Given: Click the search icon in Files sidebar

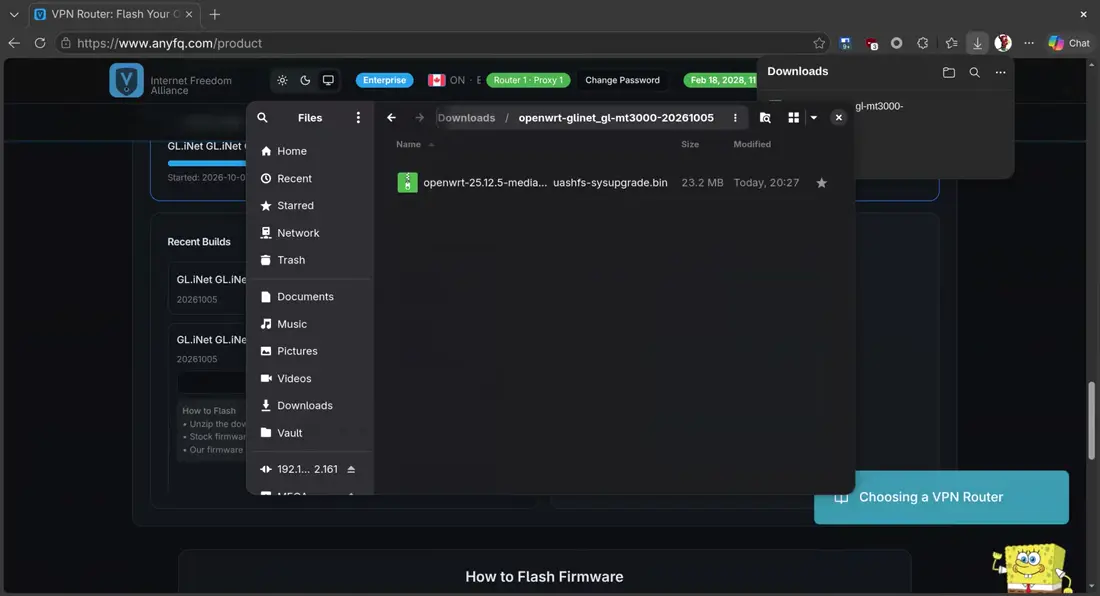Looking at the screenshot, I should coord(262,118).
